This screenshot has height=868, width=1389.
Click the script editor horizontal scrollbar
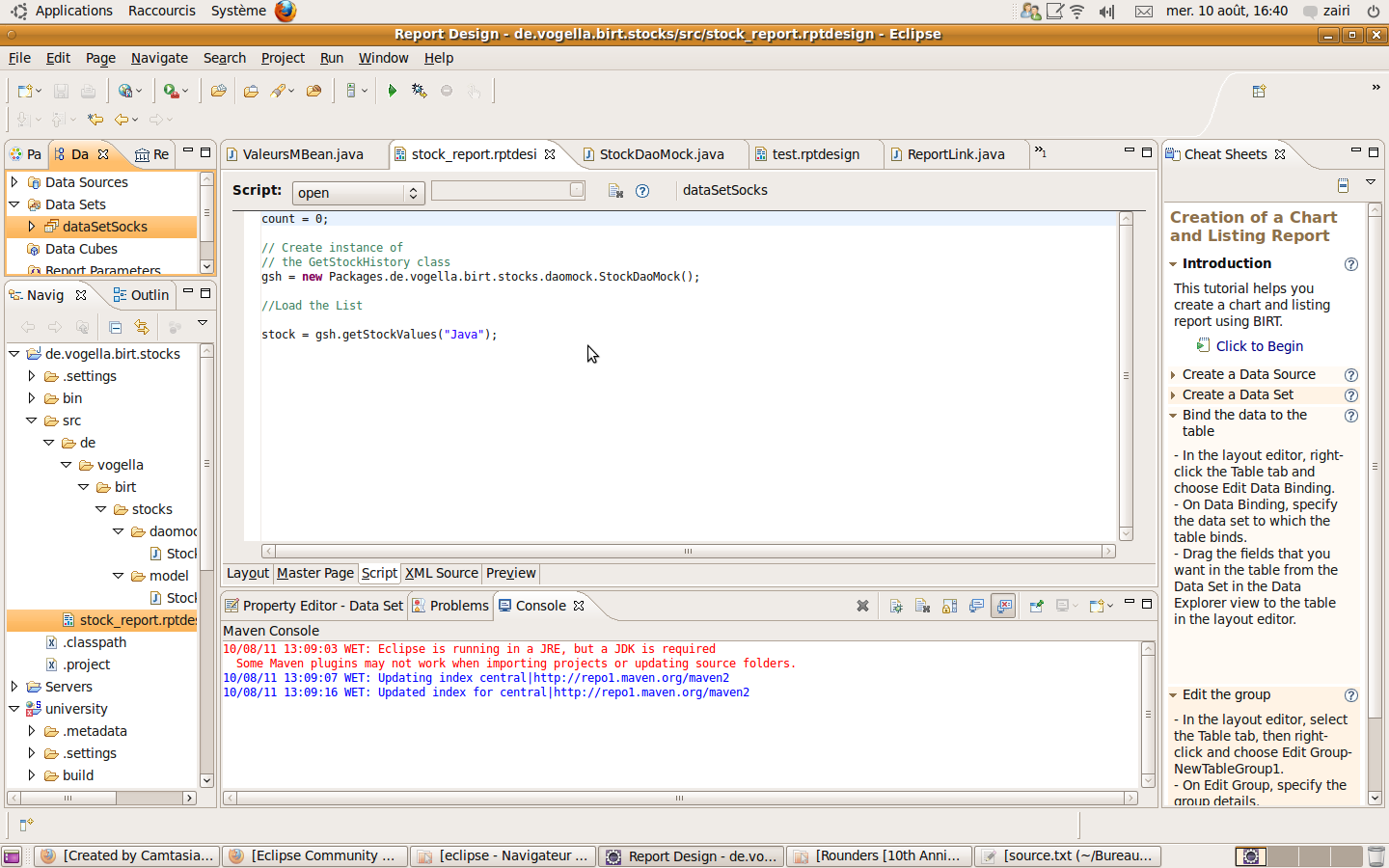688,552
